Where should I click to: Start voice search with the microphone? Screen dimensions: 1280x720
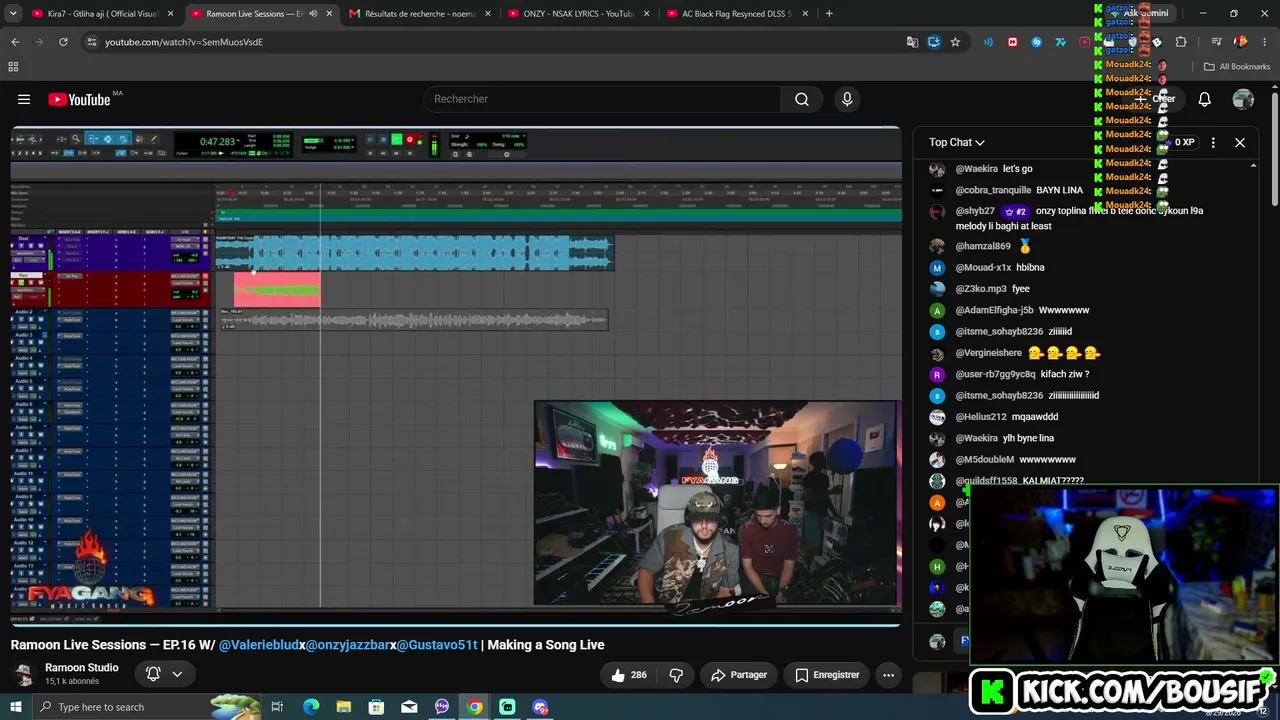pos(847,99)
